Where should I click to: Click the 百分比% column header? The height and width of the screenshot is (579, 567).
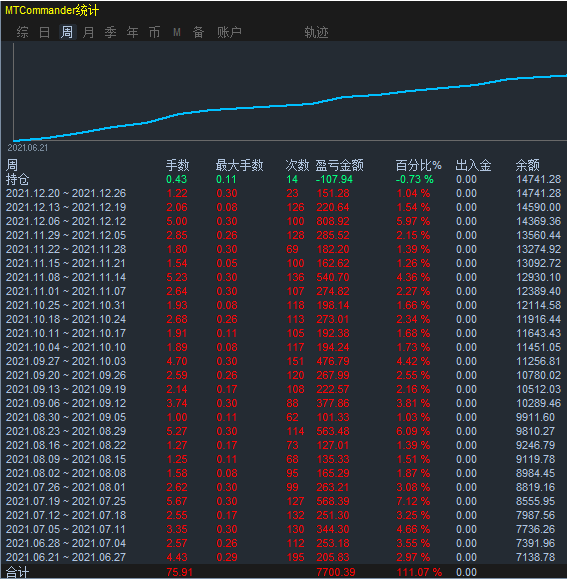coord(419,165)
